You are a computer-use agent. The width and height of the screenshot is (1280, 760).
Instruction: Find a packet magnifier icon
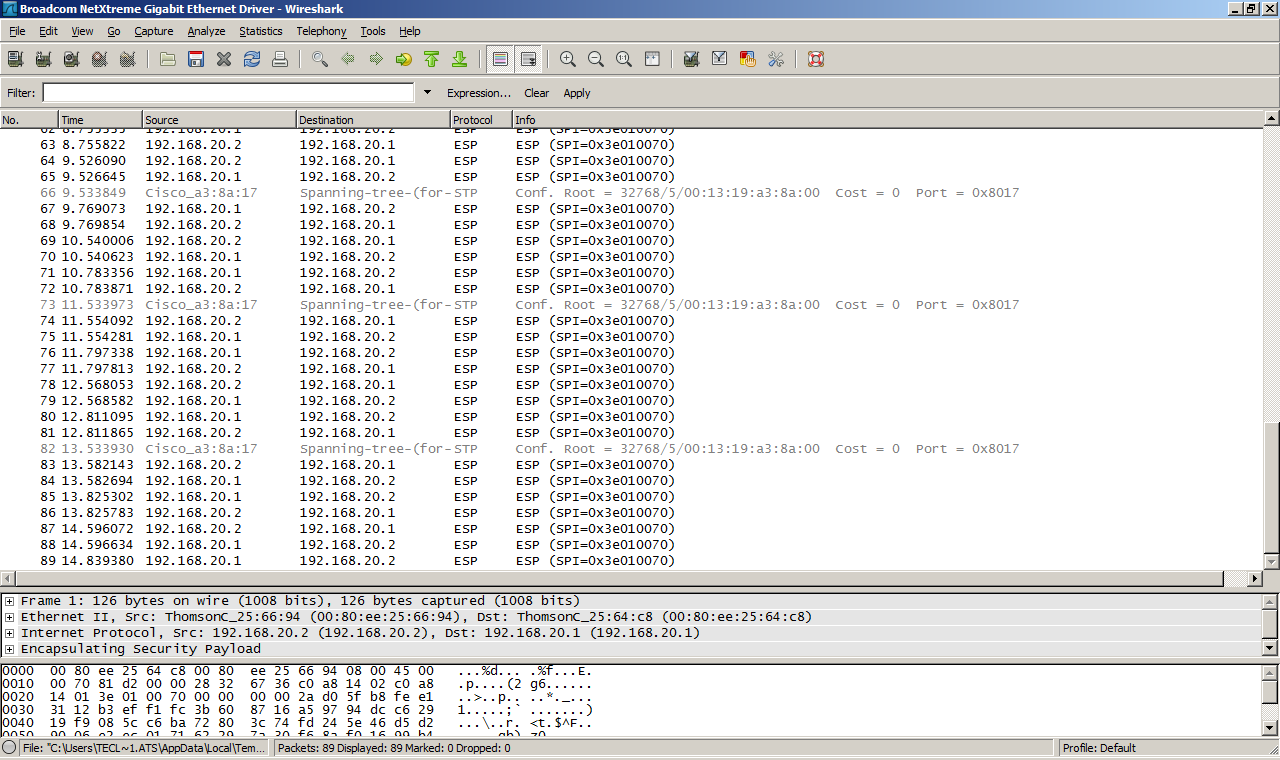320,59
